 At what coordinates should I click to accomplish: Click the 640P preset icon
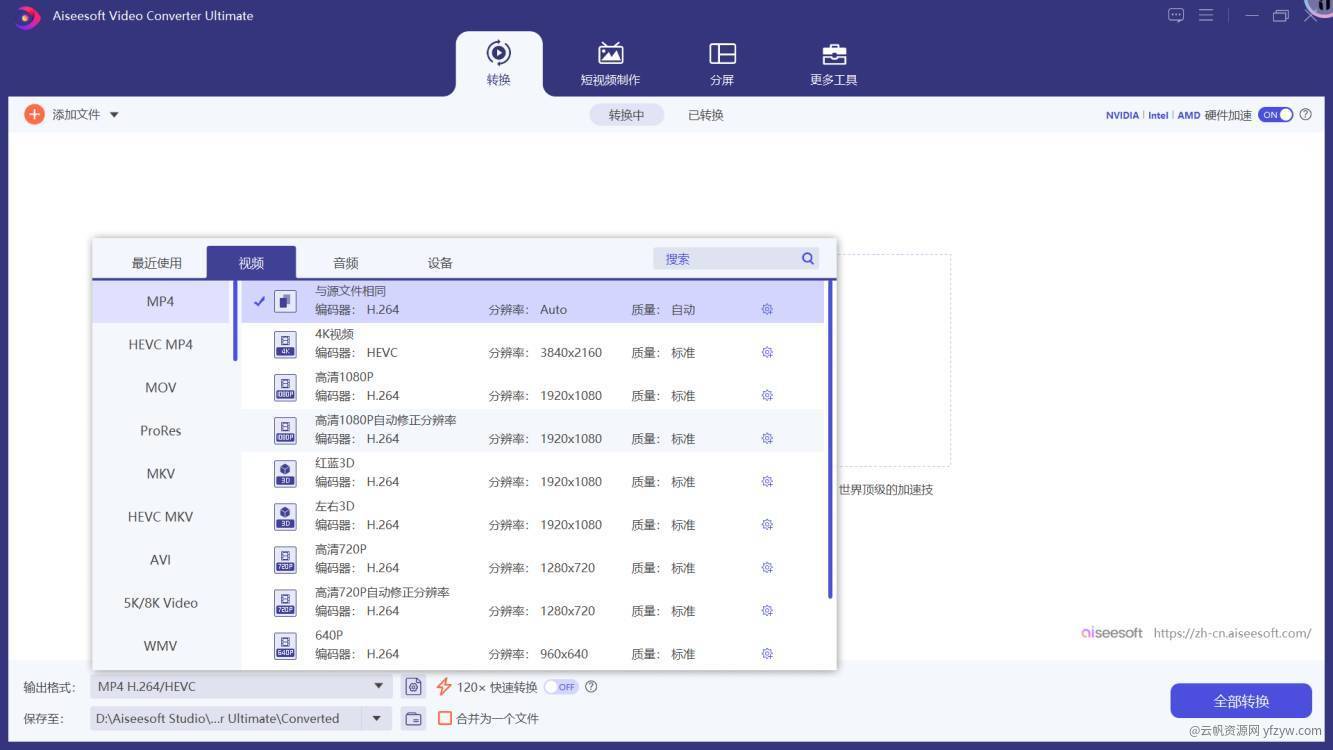[x=285, y=645]
